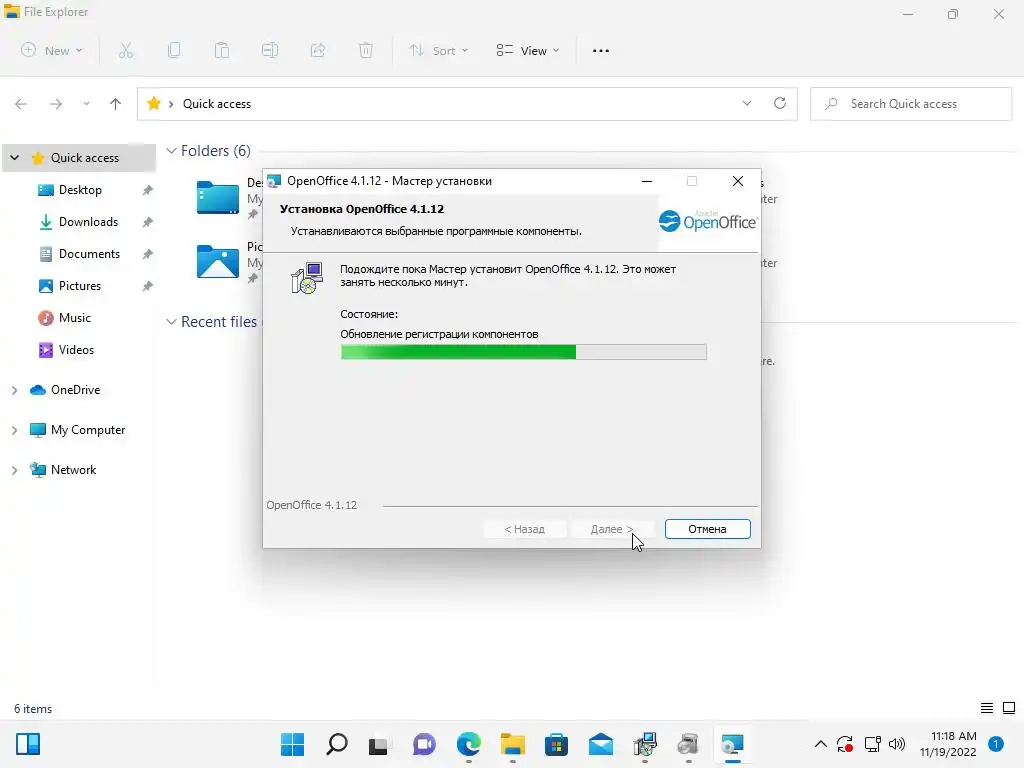Go forward with the right arrow button
Screen dimensions: 1024x768
56,104
